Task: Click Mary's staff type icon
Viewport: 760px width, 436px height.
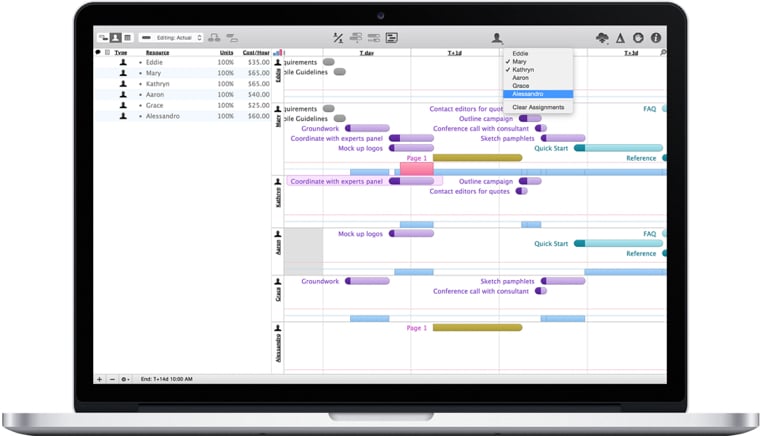Action: coord(123,73)
